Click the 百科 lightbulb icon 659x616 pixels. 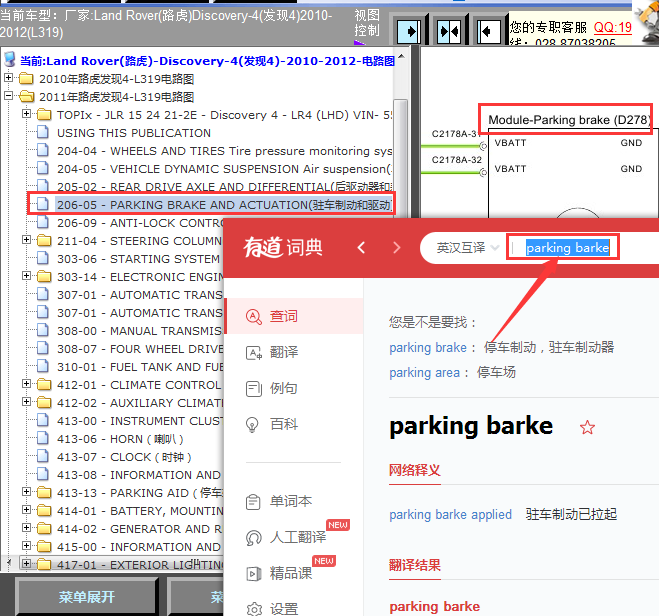coord(252,424)
